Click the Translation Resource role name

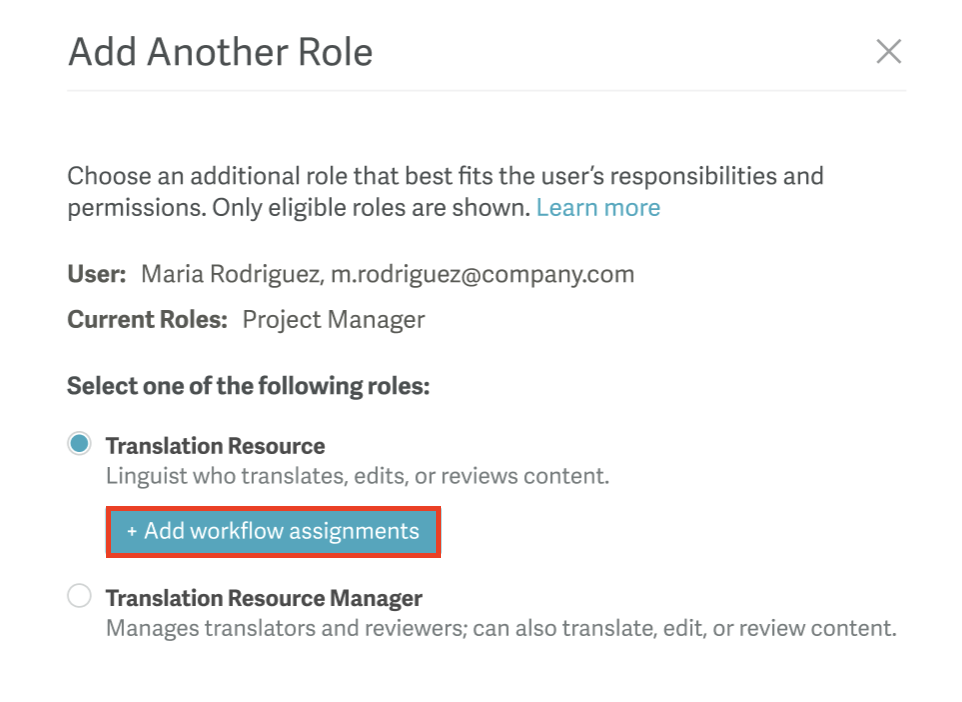tap(215, 445)
